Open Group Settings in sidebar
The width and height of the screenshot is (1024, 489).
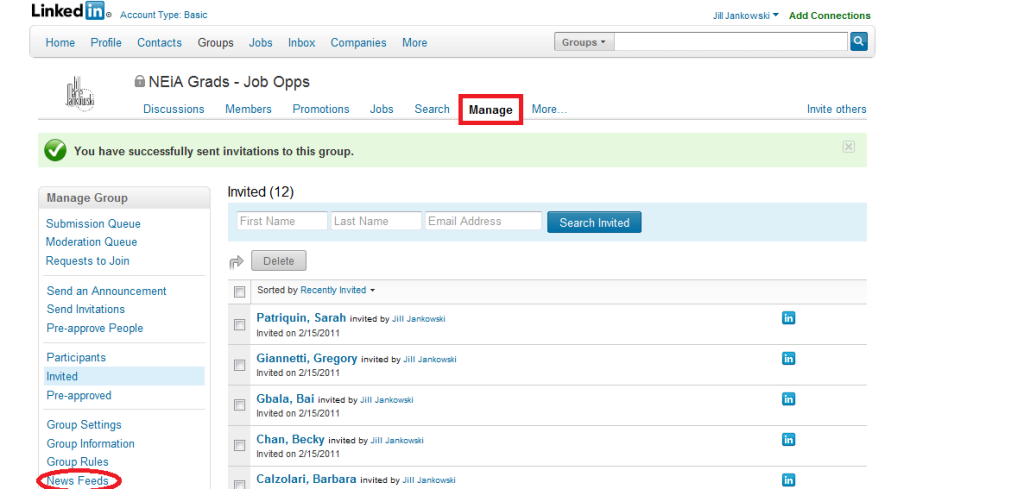tap(84, 424)
